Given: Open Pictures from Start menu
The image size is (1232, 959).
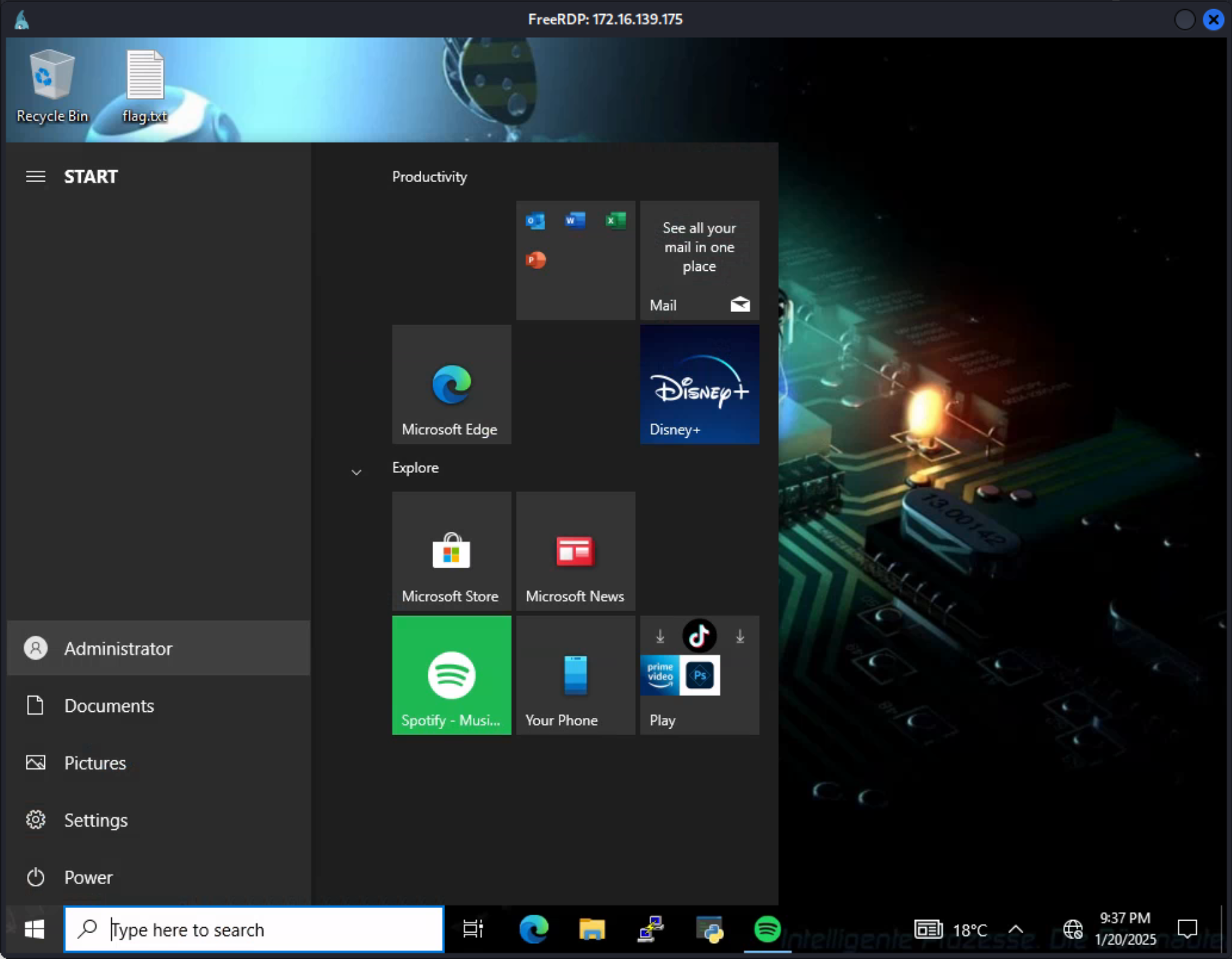Looking at the screenshot, I should [x=159, y=763].
